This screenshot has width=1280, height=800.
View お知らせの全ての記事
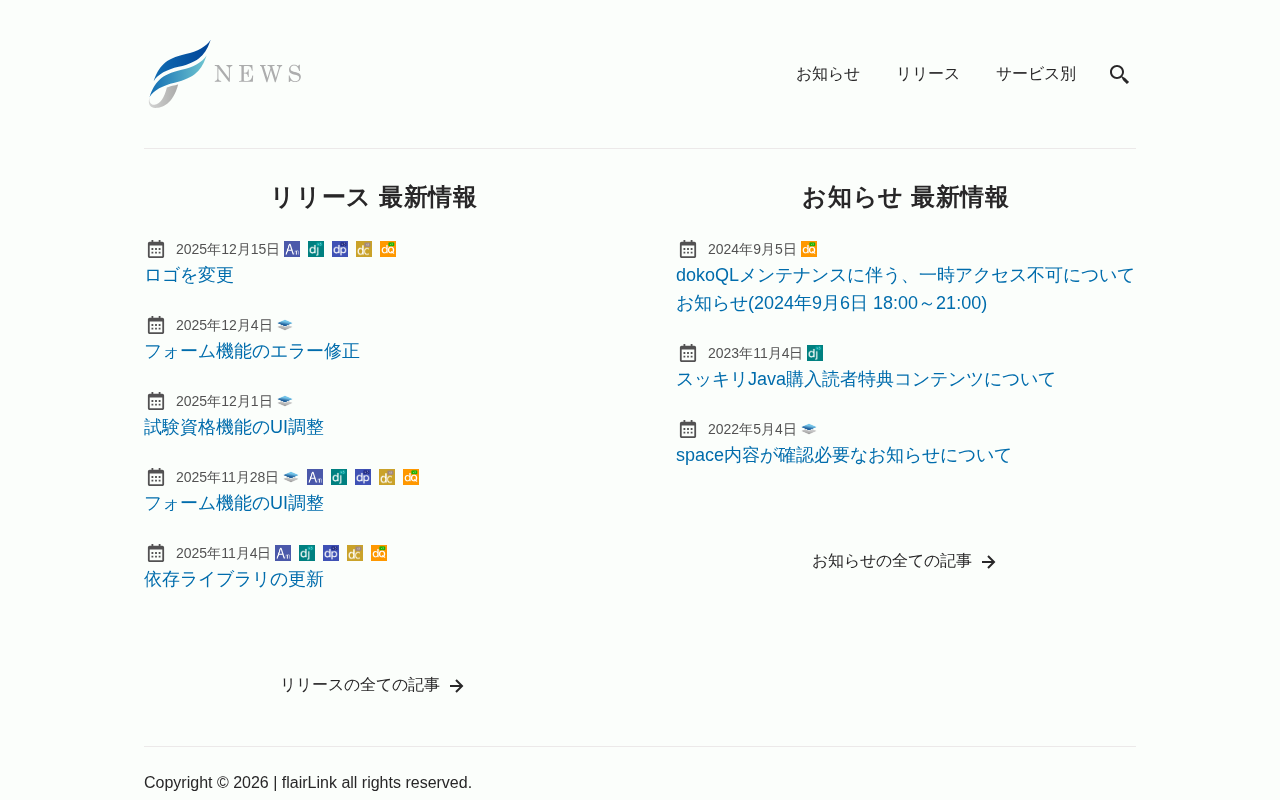click(x=904, y=561)
